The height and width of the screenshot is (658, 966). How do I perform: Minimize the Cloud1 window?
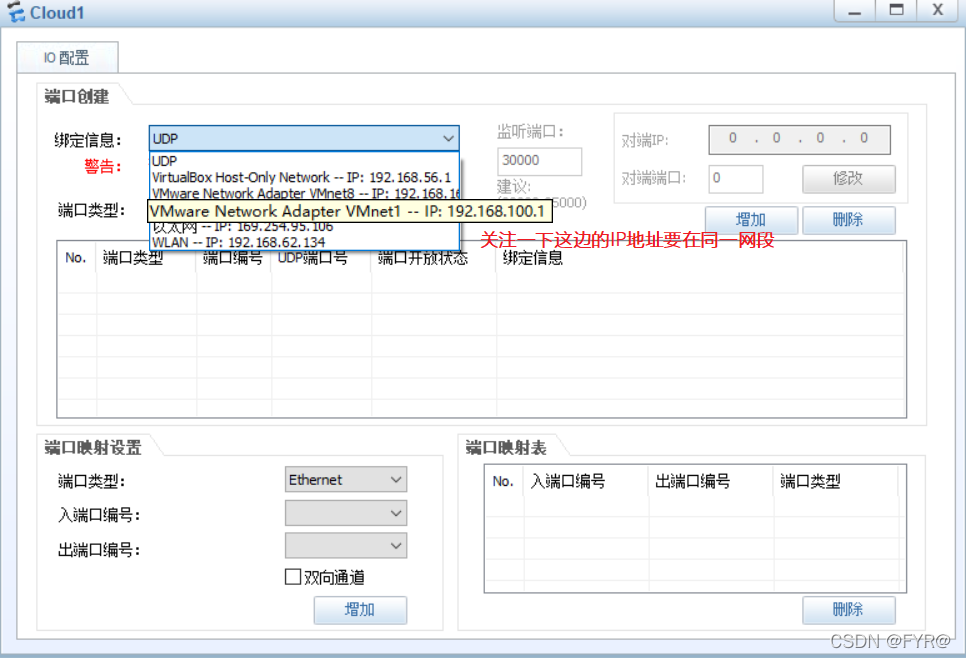click(x=855, y=10)
